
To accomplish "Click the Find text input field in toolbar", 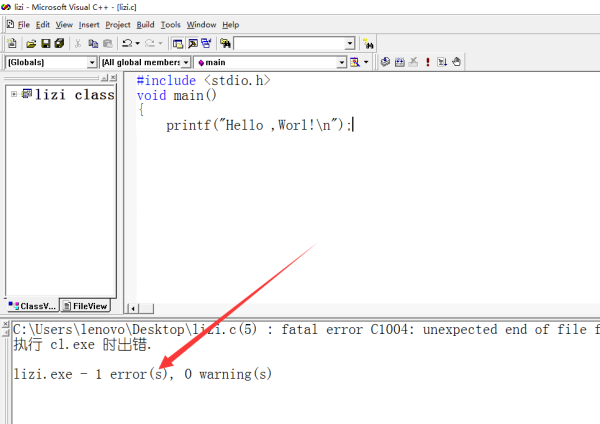I will coord(290,44).
